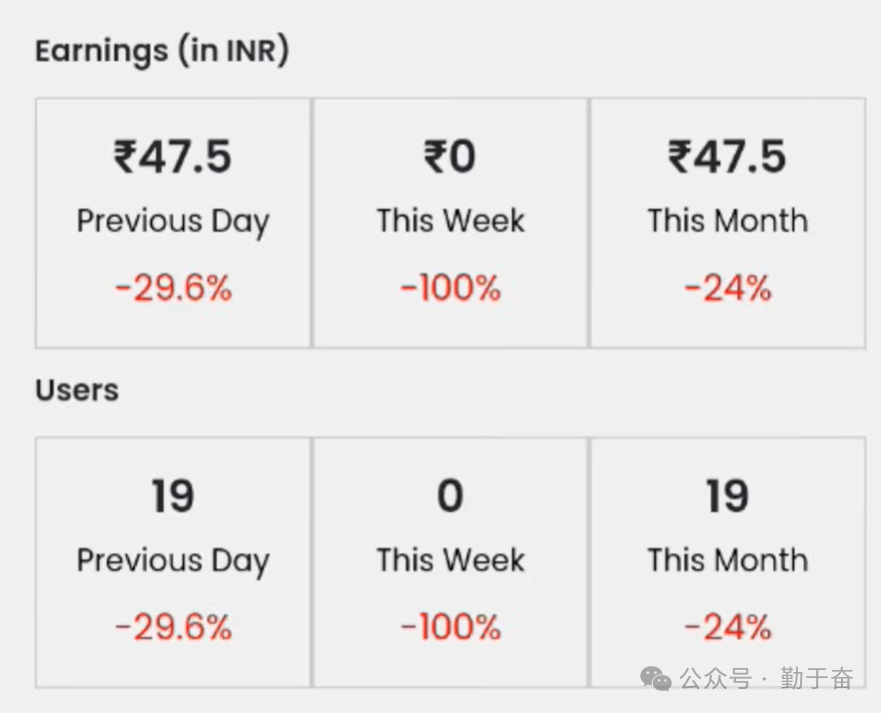
Task: Select the Earnings Previous Day card label
Action: (x=172, y=221)
